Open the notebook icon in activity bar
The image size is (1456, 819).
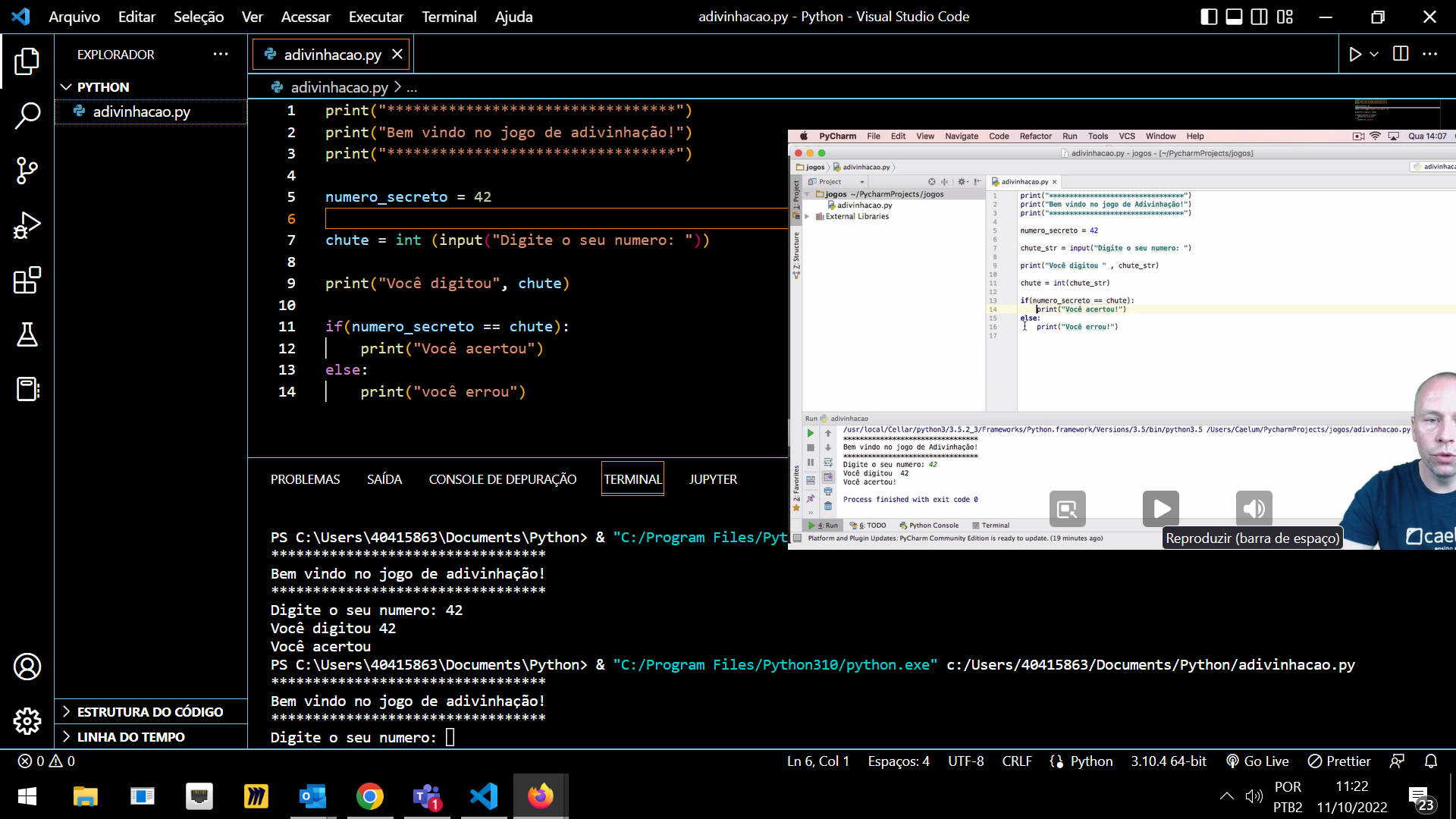click(27, 389)
